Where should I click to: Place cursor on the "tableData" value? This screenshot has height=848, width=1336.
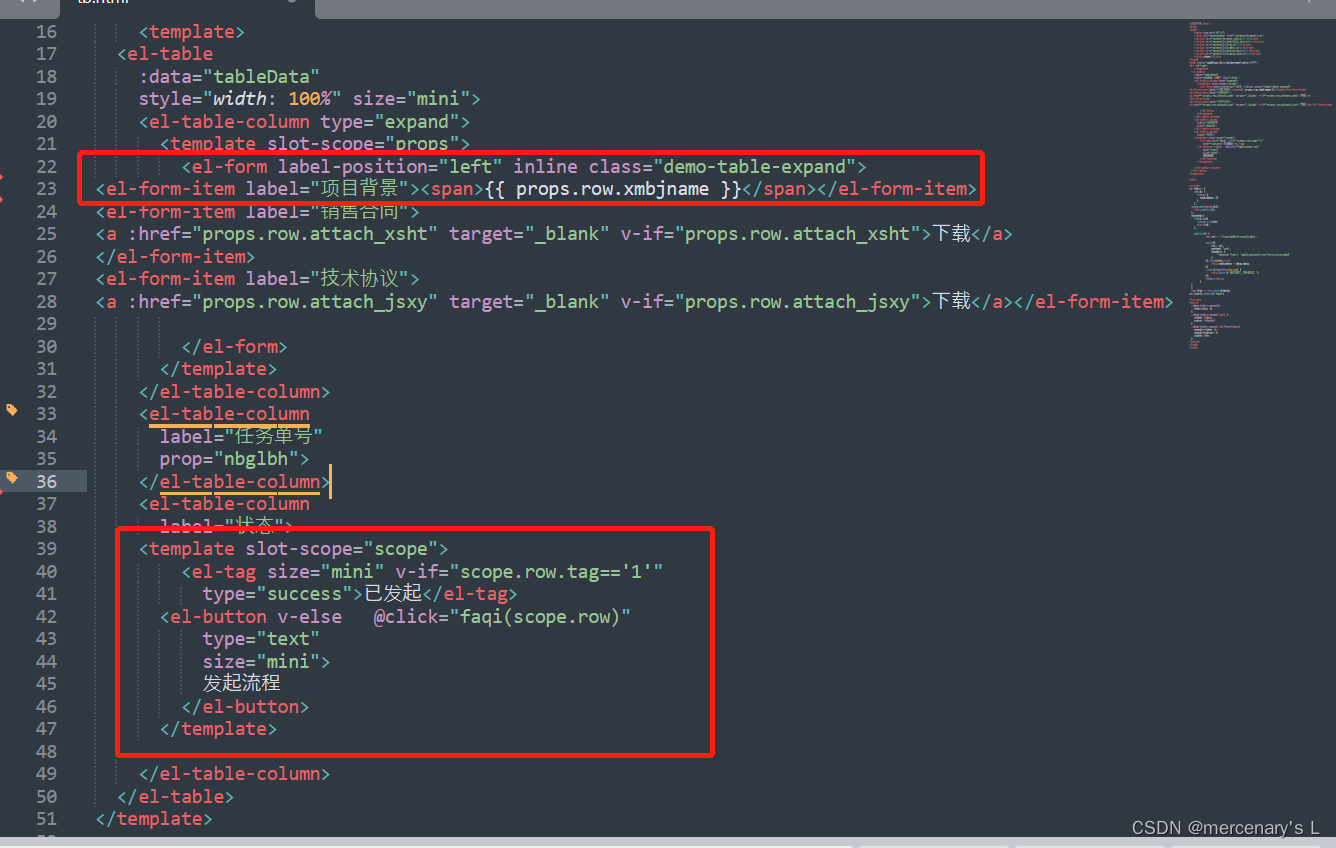tap(261, 76)
